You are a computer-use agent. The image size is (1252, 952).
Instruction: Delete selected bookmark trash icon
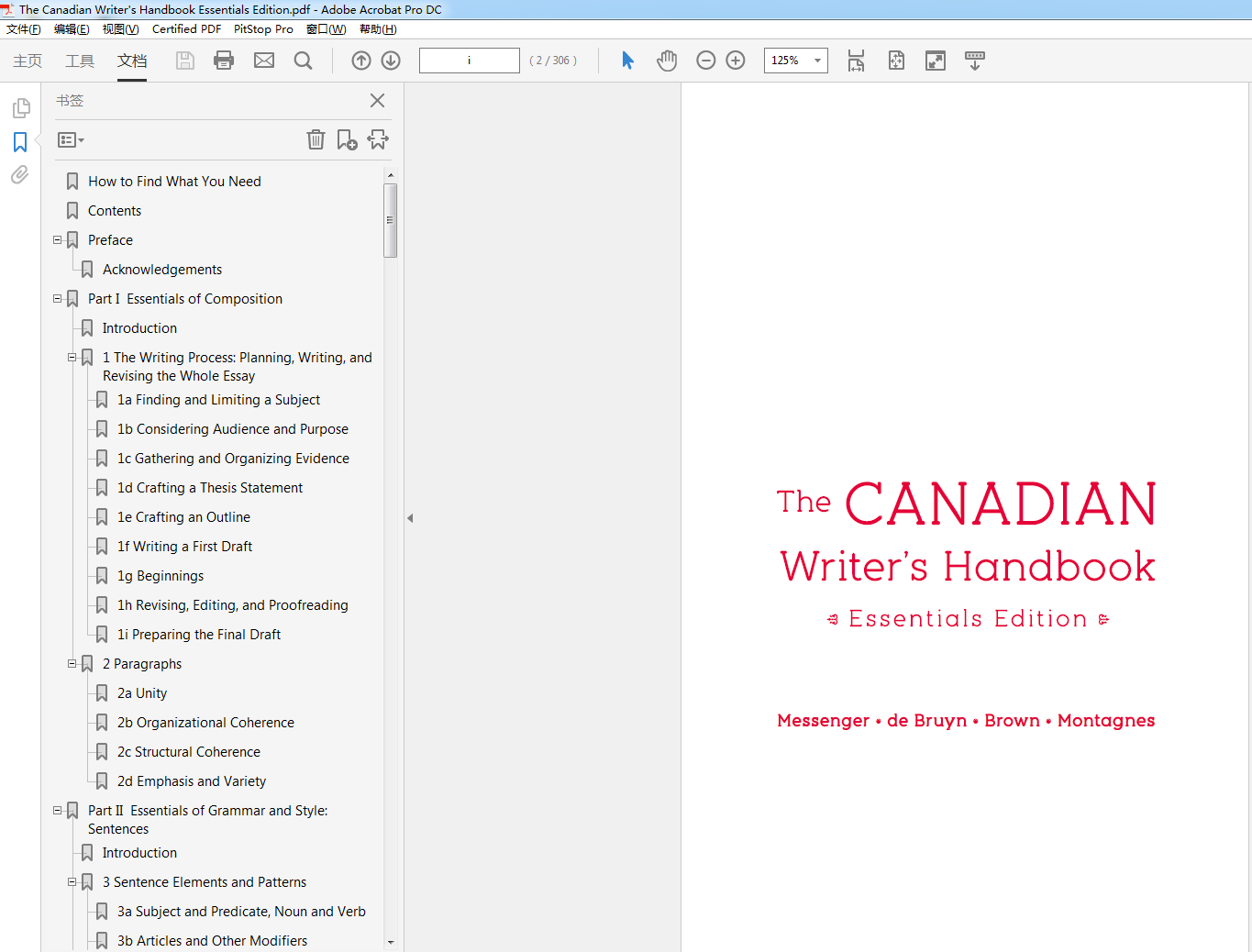coord(316,139)
